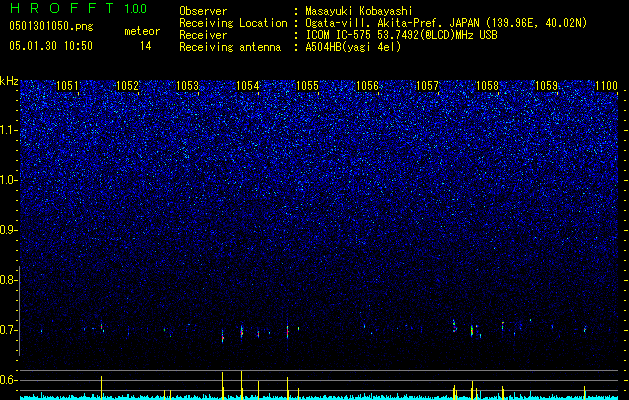The height and width of the screenshot is (400, 629).
Task: Click the 0.7 frequency axis label
Action: point(9,330)
